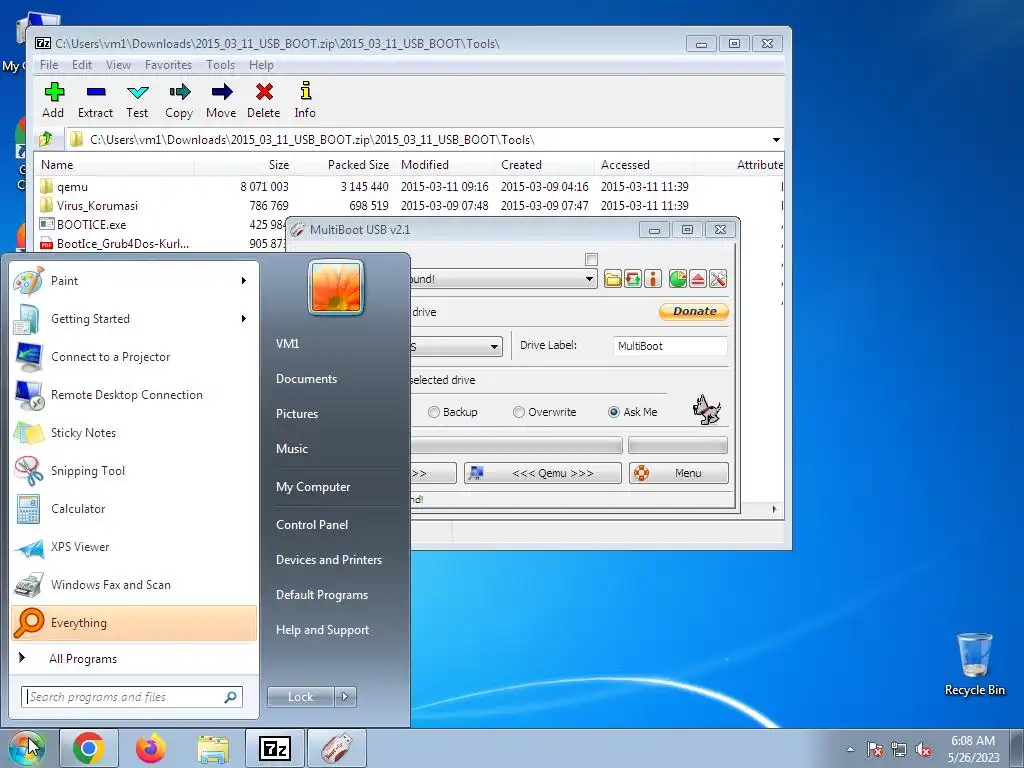Click the Search programs and files box
Image resolution: width=1024 pixels, height=768 pixels.
point(131,697)
